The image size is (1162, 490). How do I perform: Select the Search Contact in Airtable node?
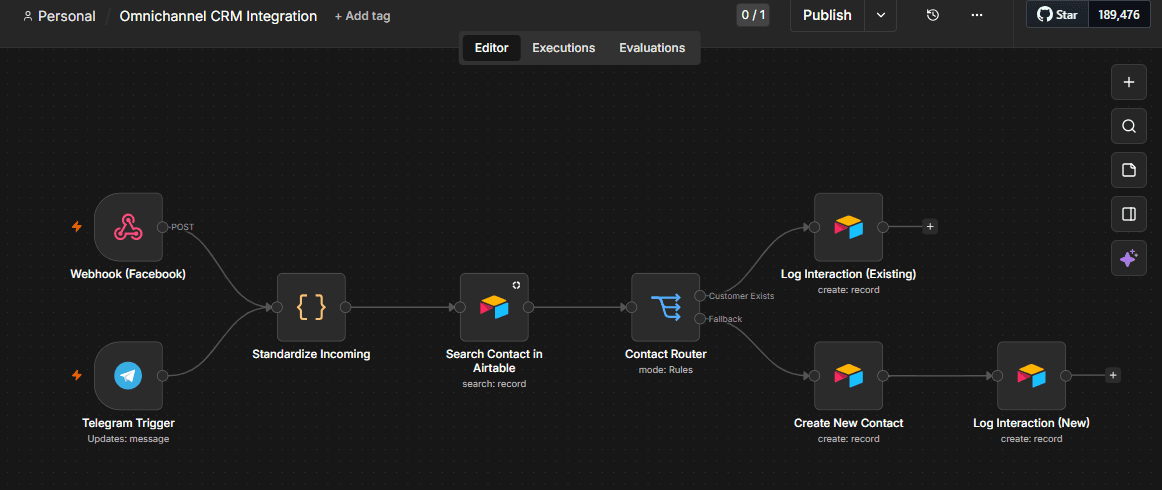pyautogui.click(x=494, y=307)
